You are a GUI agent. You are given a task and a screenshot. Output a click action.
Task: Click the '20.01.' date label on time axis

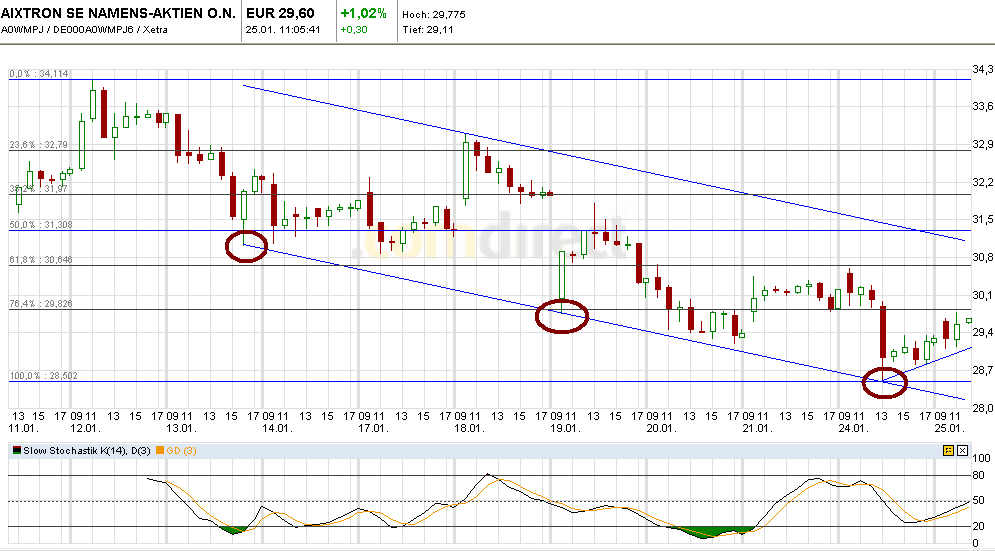661,428
